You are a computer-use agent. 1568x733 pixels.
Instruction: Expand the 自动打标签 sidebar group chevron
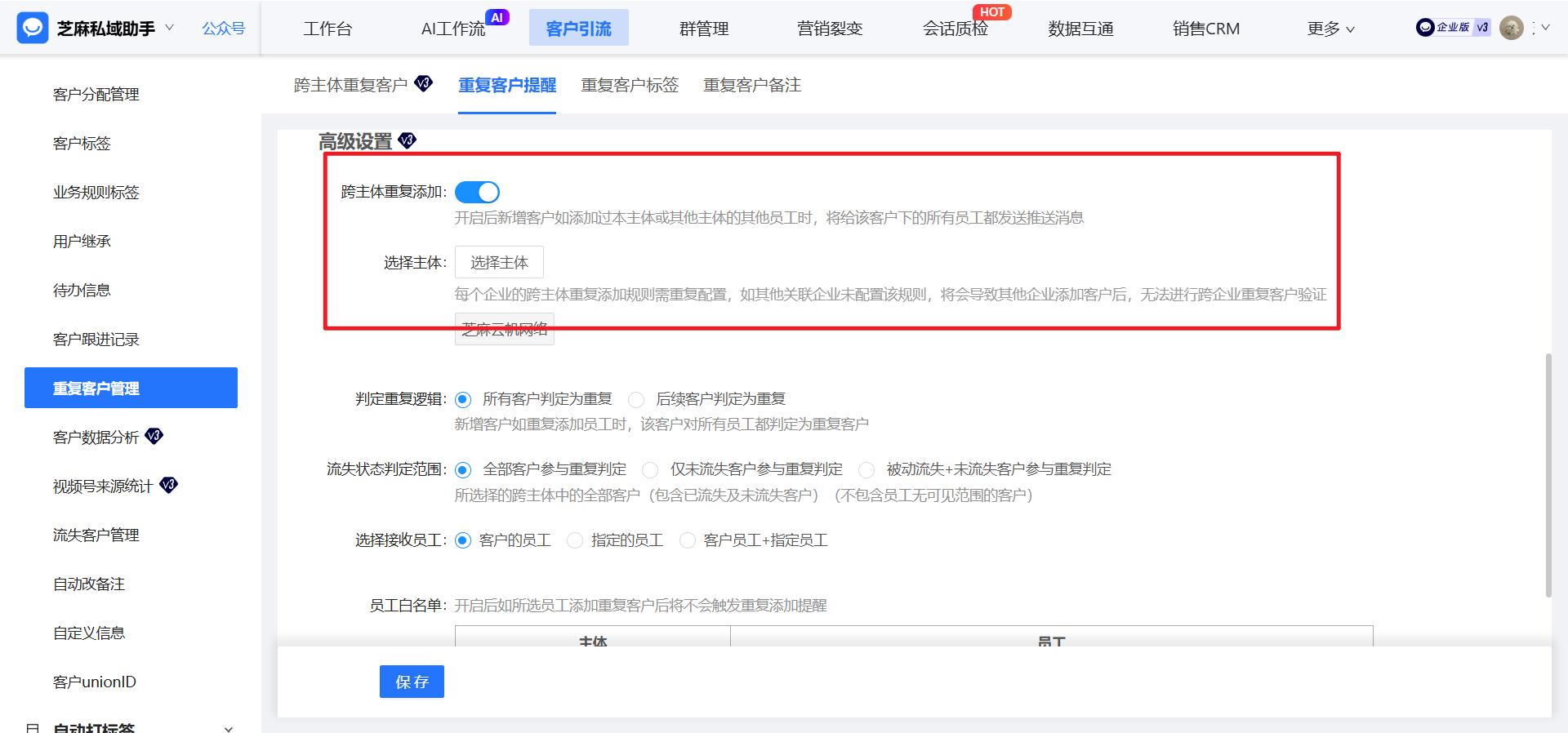[229, 728]
